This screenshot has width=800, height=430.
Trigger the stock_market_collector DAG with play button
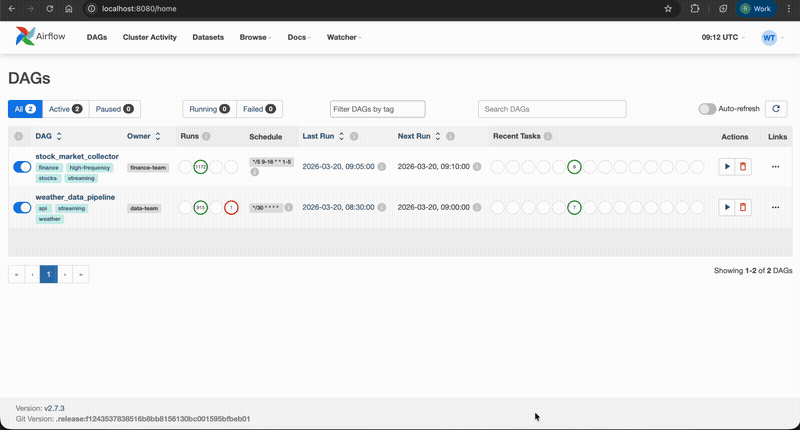(727, 167)
